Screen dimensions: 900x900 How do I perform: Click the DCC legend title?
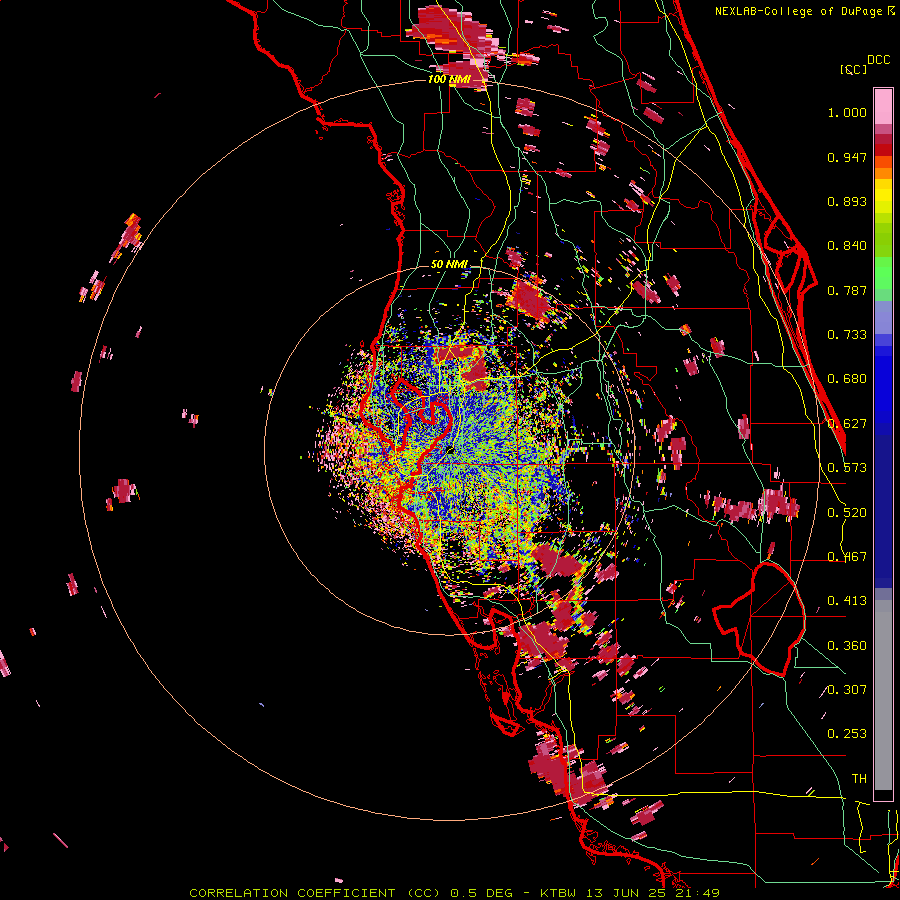[878, 60]
